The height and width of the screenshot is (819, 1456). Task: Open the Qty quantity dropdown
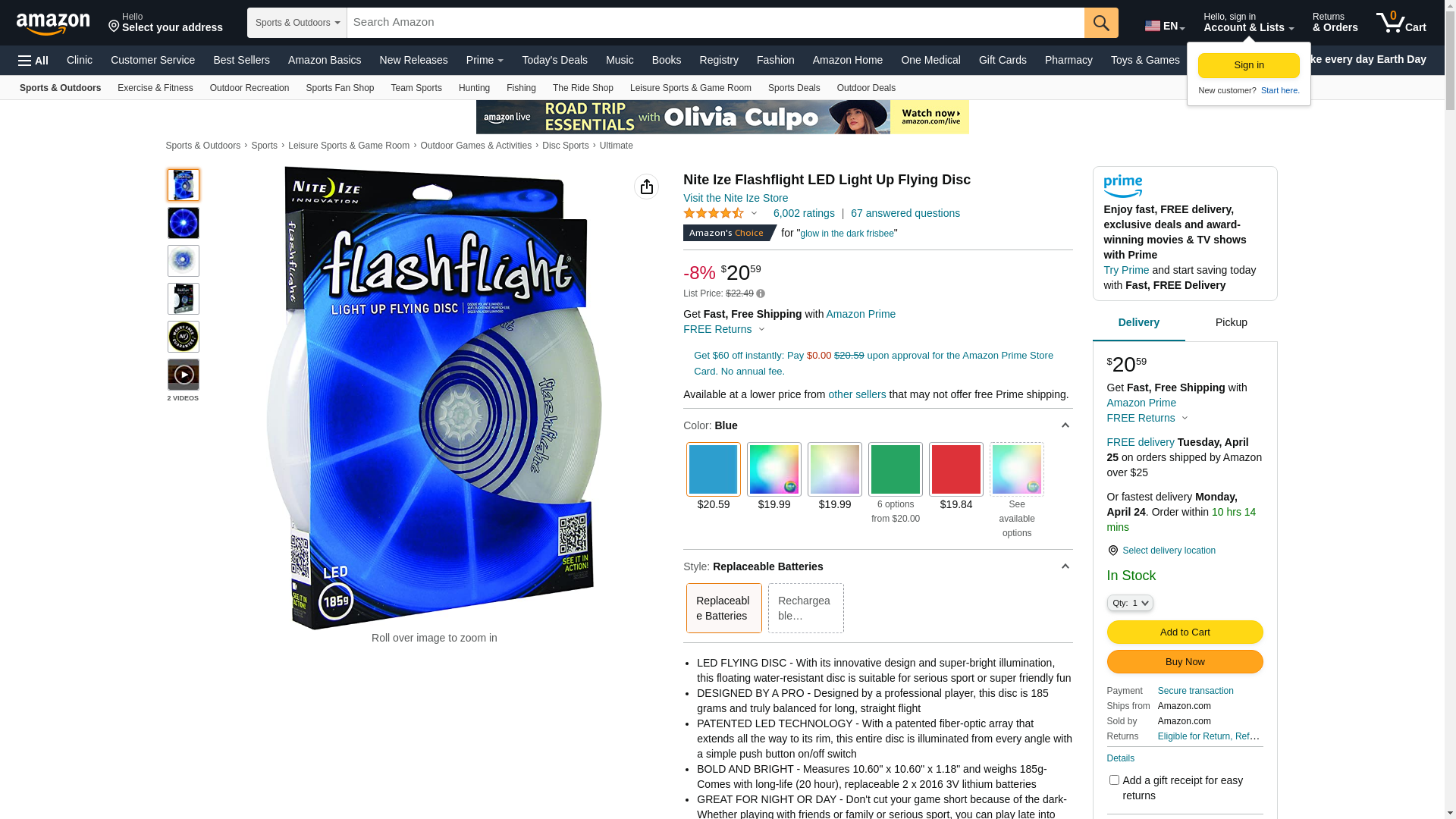1130,603
